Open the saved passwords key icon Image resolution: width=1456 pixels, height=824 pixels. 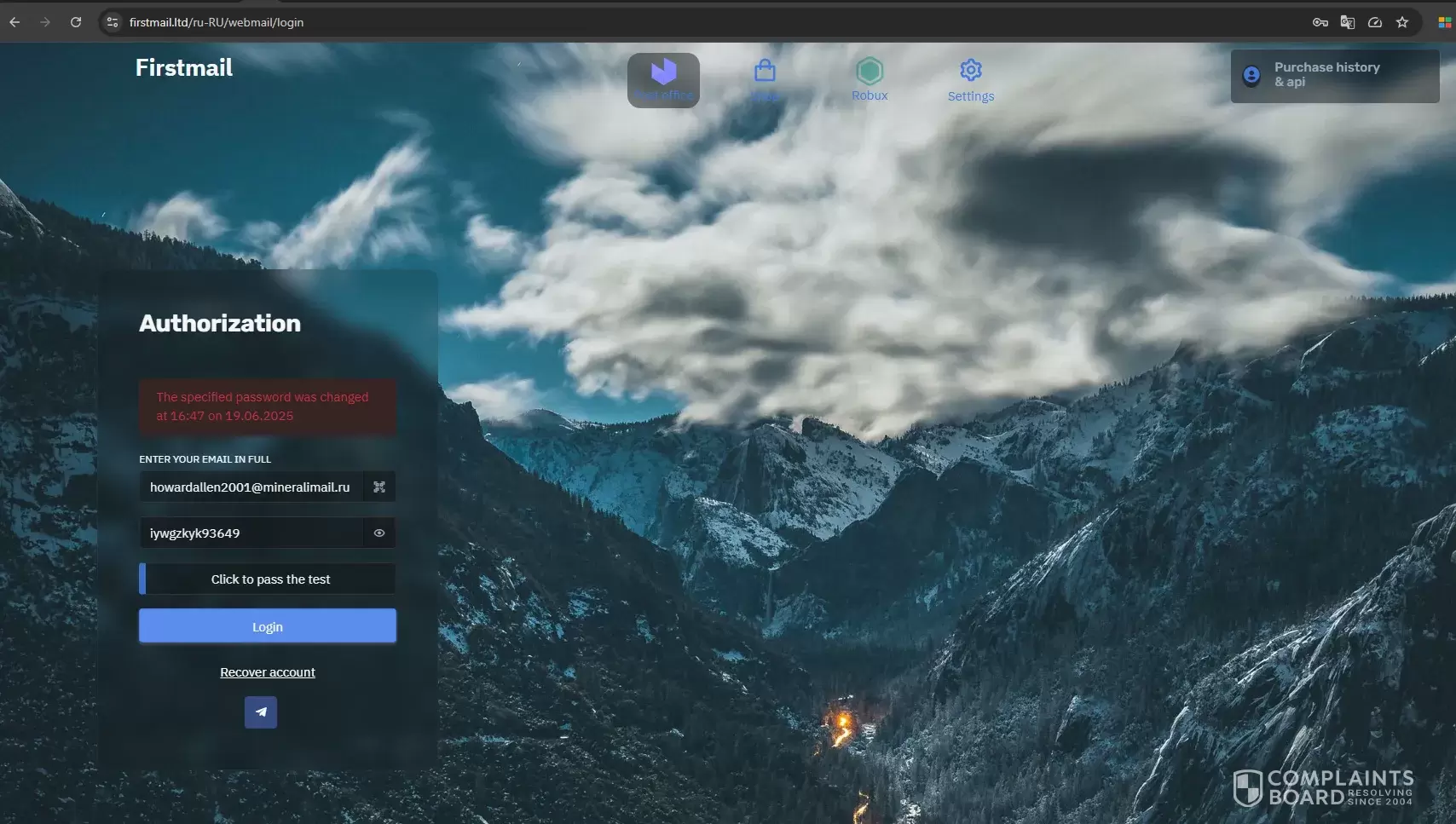point(1320,22)
